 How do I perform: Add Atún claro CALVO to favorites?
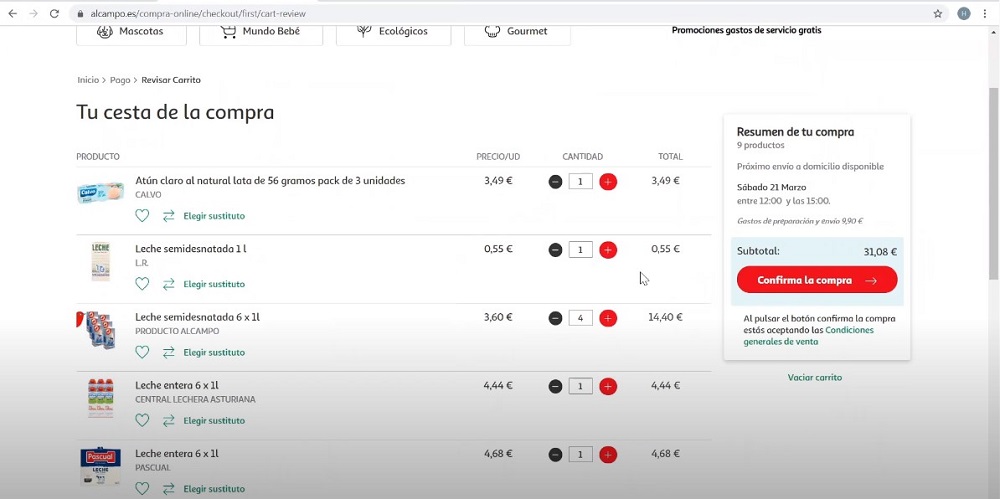pos(142,216)
